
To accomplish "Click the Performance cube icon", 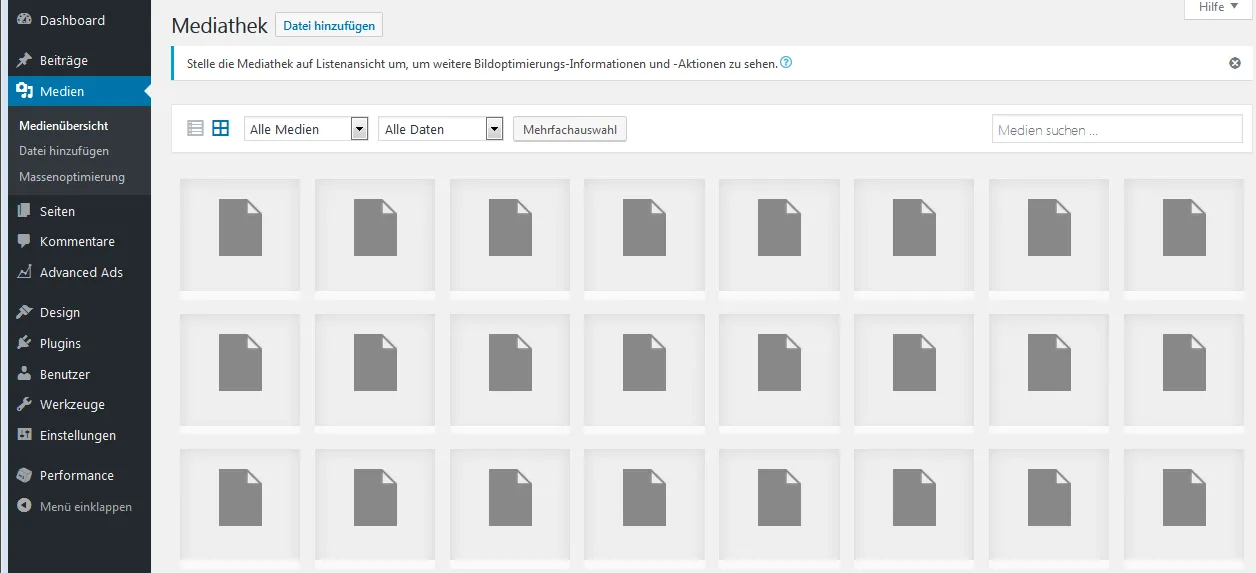I will point(25,475).
